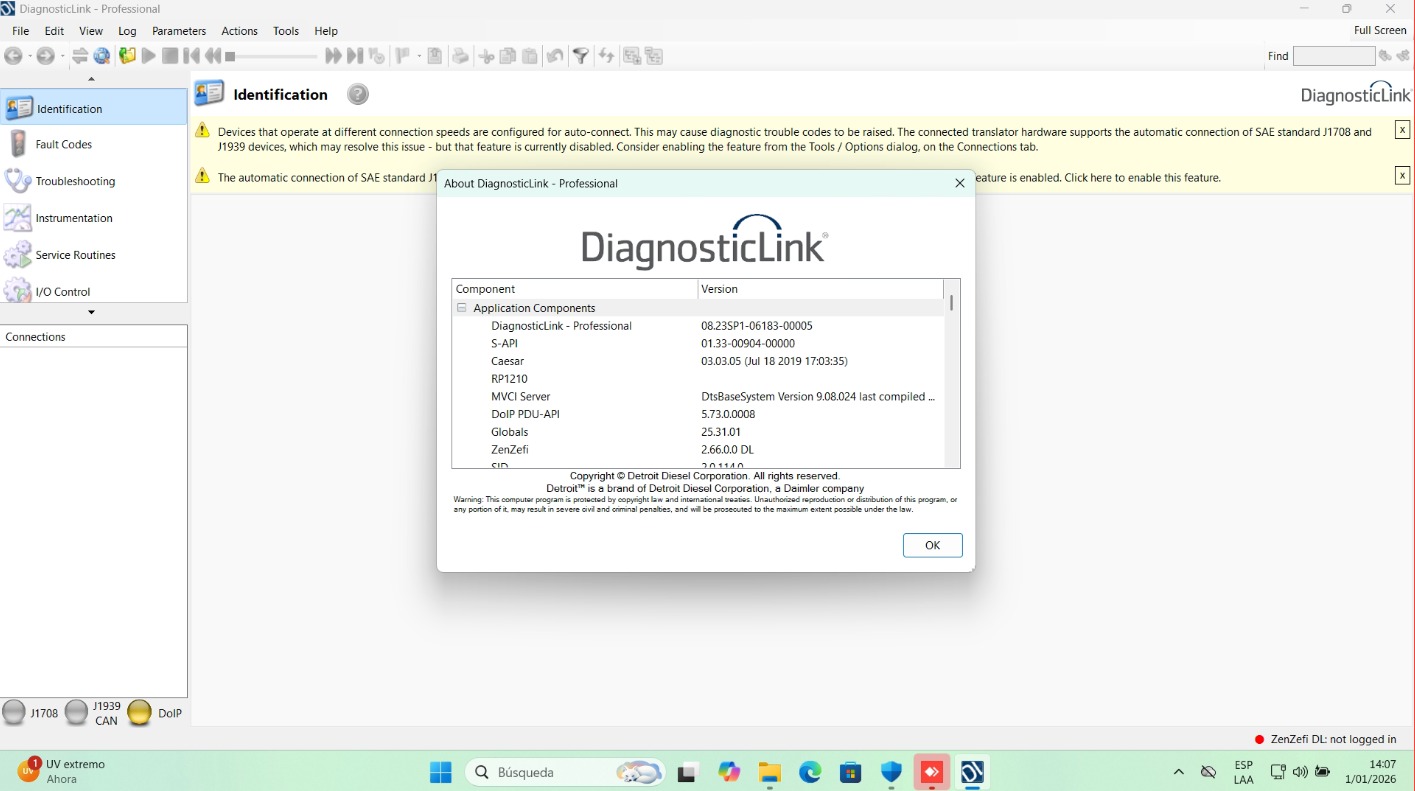Click the Collapse All tree toolbar icon
The height and width of the screenshot is (791, 1415).
point(654,56)
